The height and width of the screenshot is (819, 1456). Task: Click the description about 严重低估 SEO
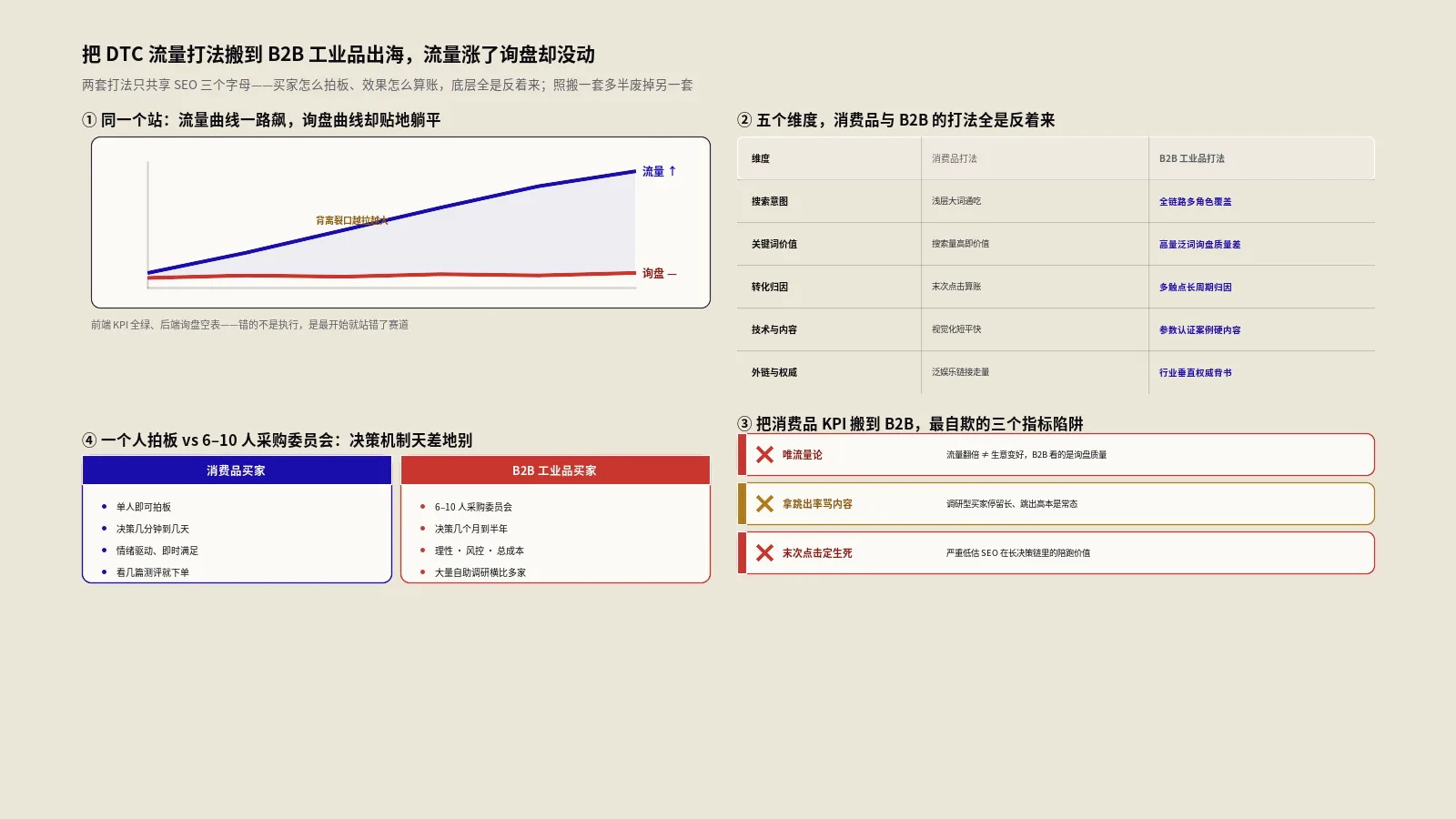click(x=1018, y=553)
